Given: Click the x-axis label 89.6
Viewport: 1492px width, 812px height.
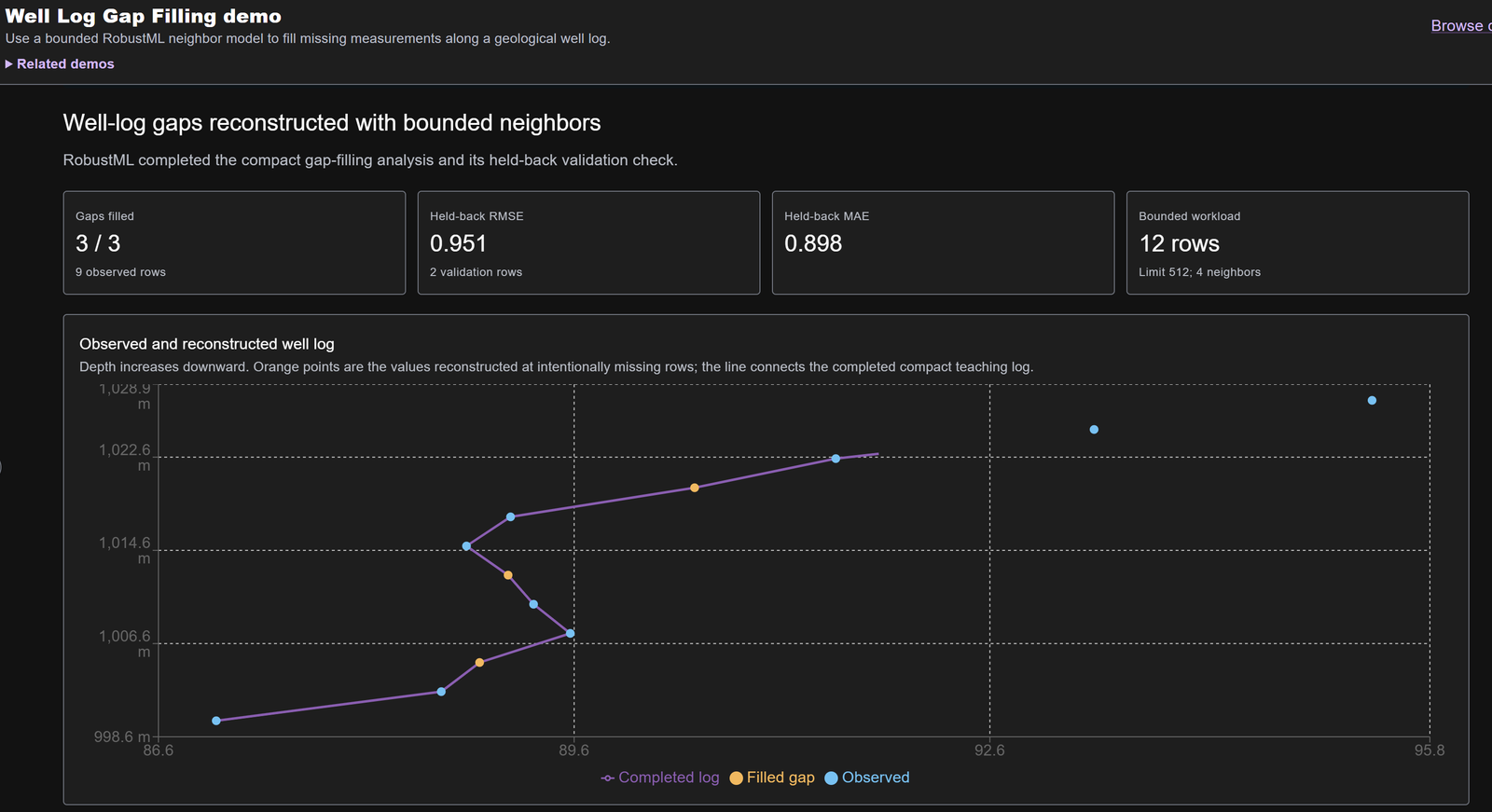Looking at the screenshot, I should coord(573,750).
